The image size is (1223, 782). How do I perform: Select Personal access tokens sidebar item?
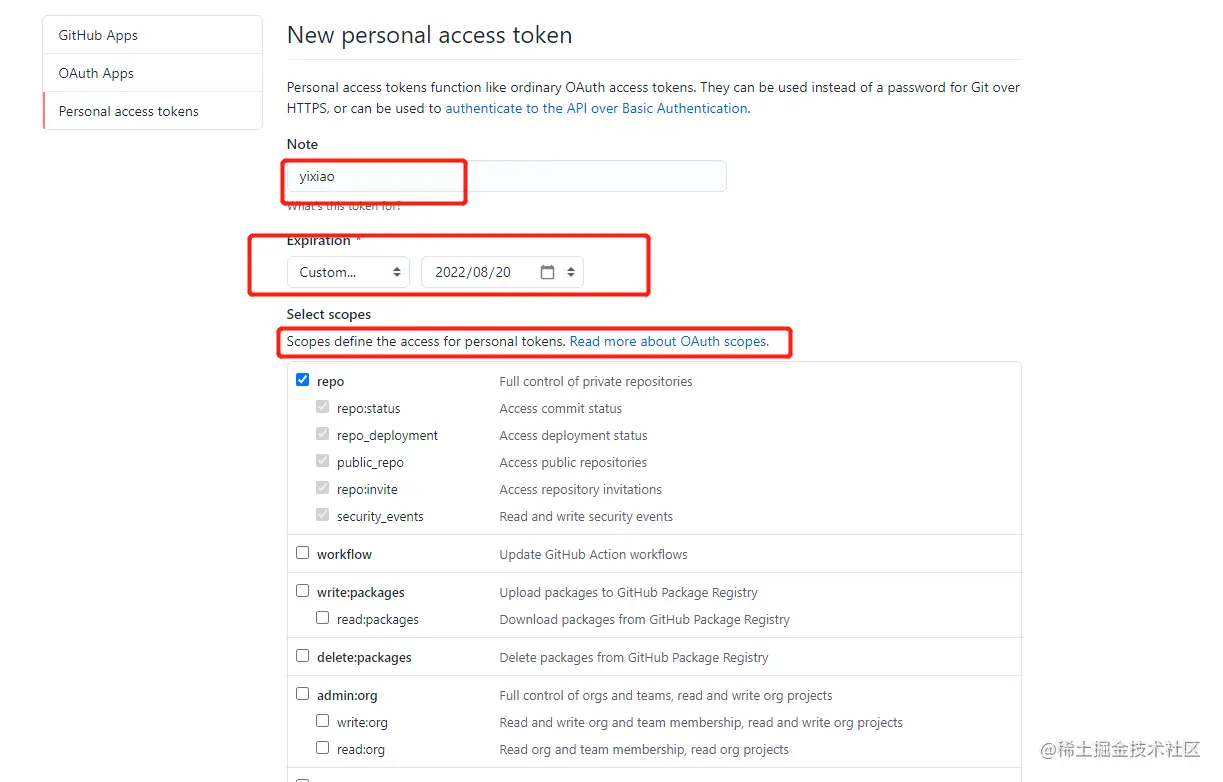(x=129, y=111)
